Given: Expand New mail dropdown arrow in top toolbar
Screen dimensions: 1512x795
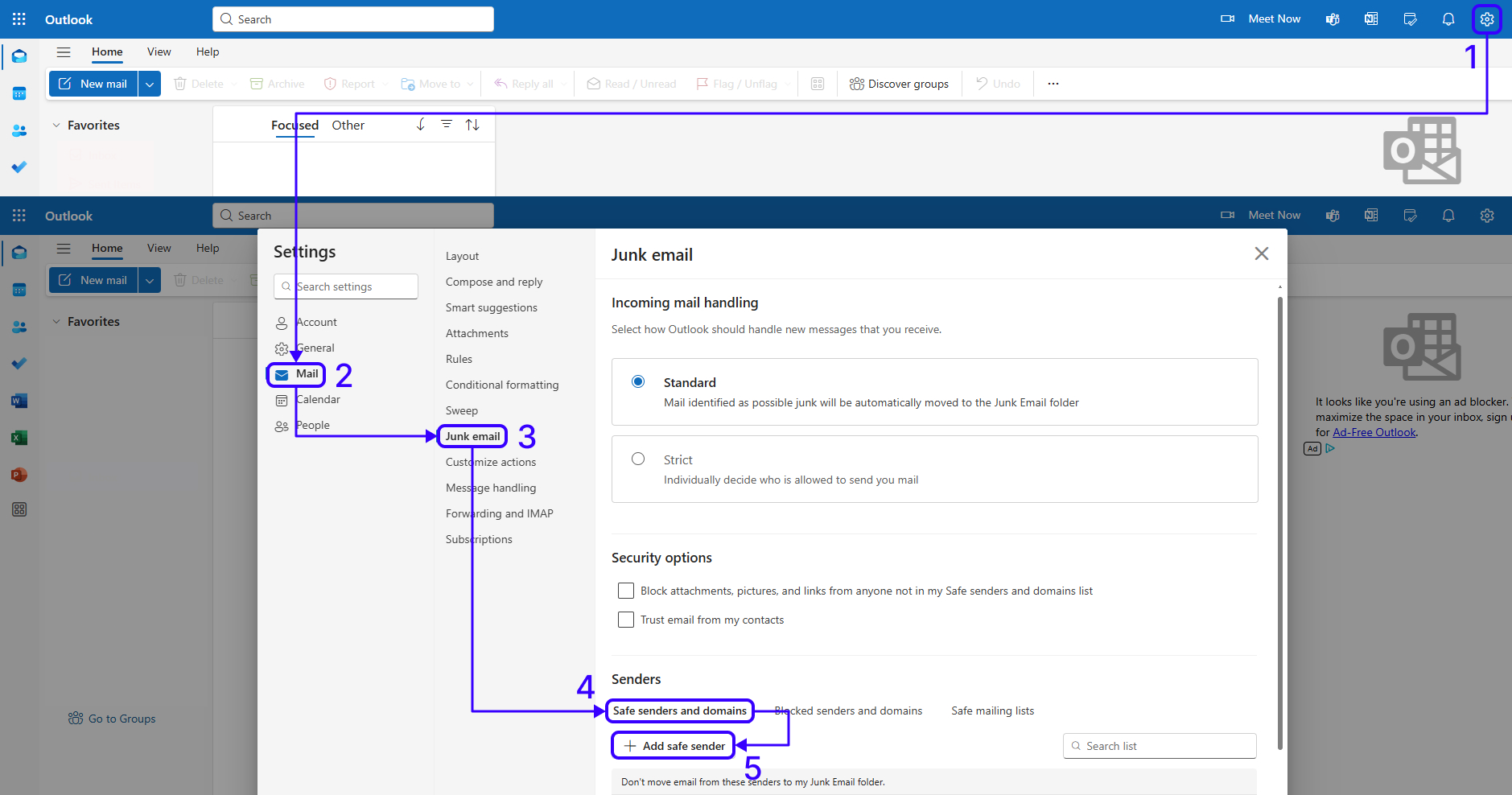Looking at the screenshot, I should tap(150, 84).
